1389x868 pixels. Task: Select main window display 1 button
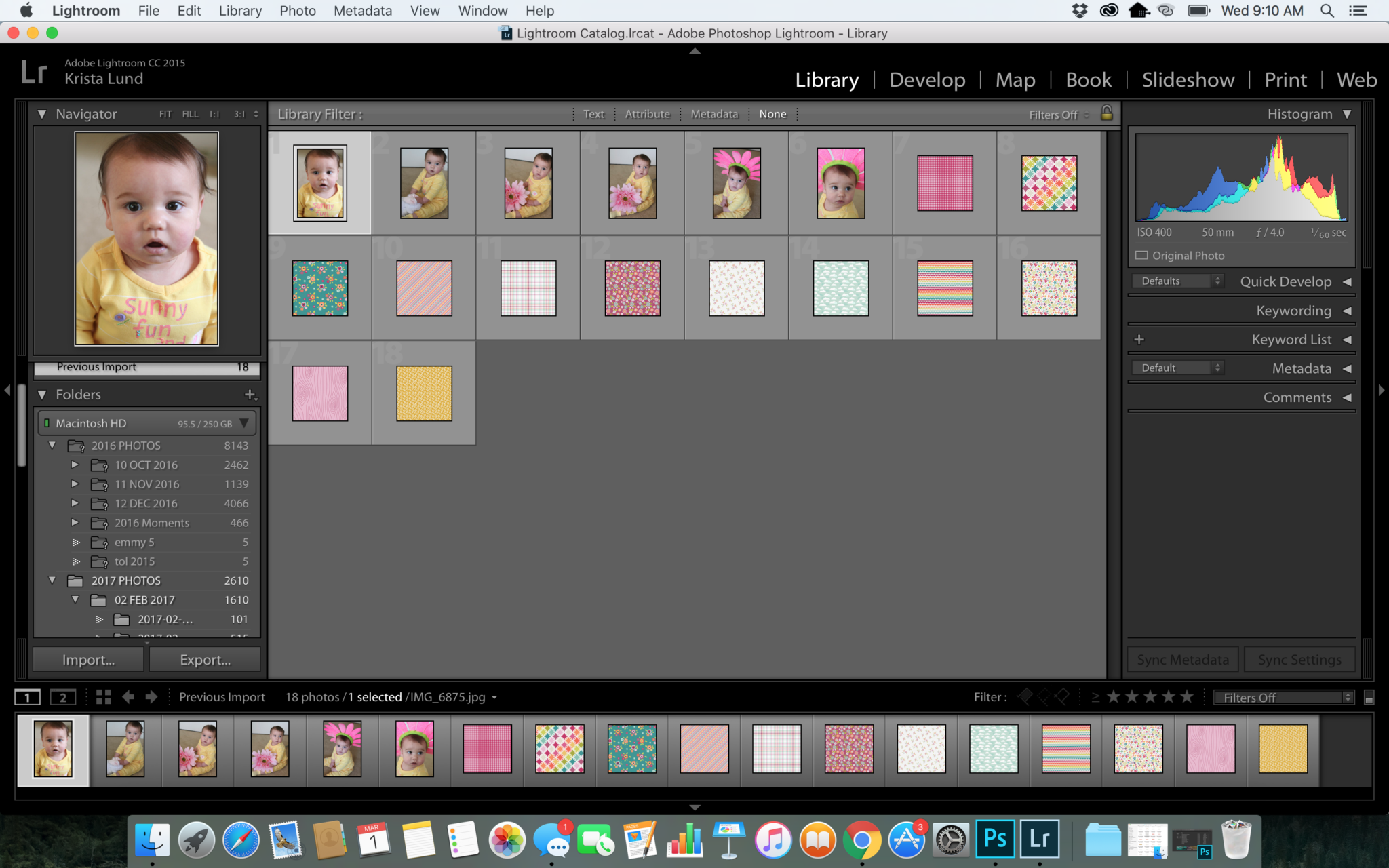pos(28,697)
